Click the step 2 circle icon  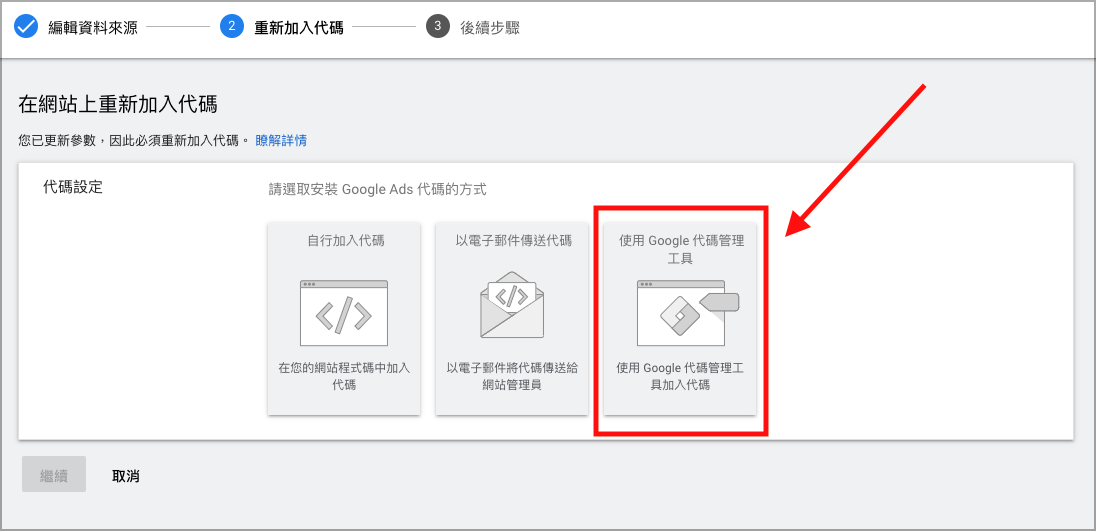[x=231, y=27]
